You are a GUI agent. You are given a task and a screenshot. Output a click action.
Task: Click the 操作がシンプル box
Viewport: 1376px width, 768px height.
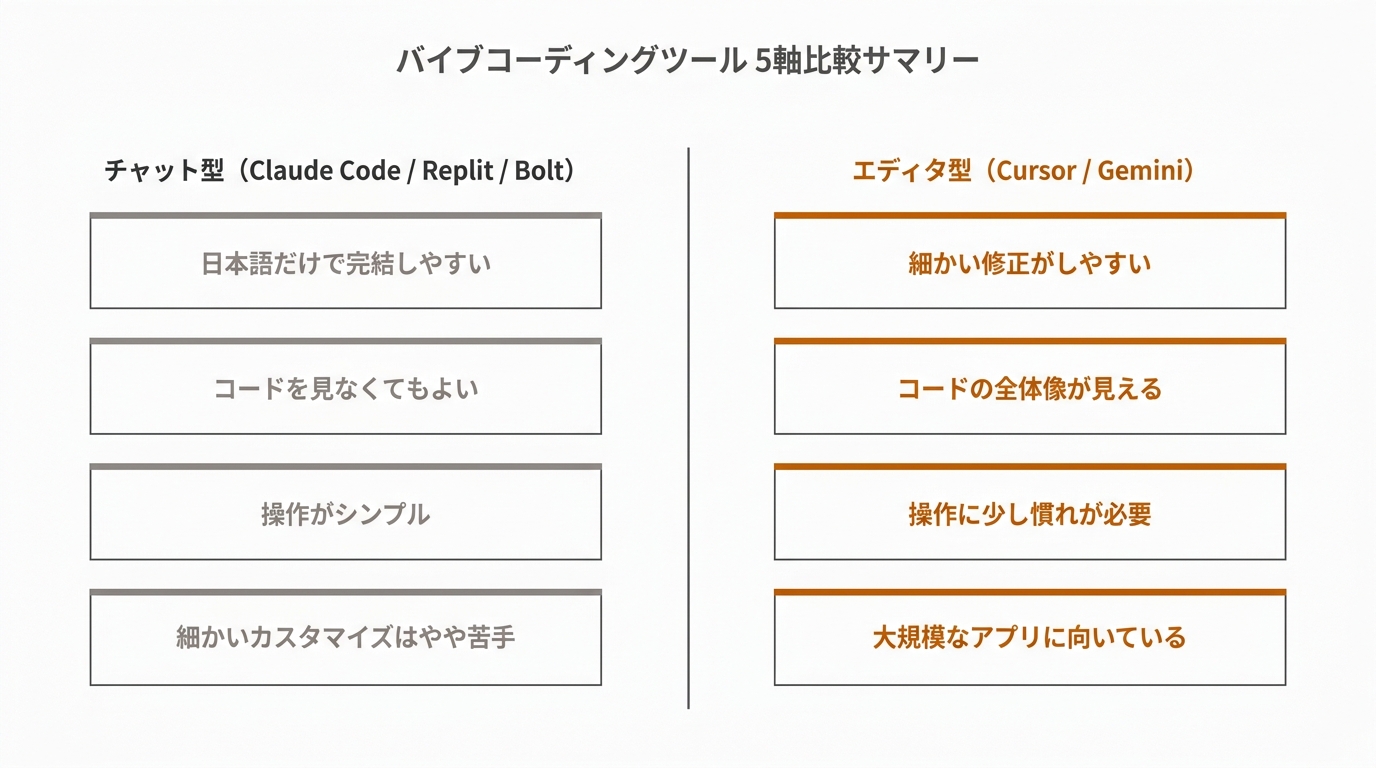(345, 514)
